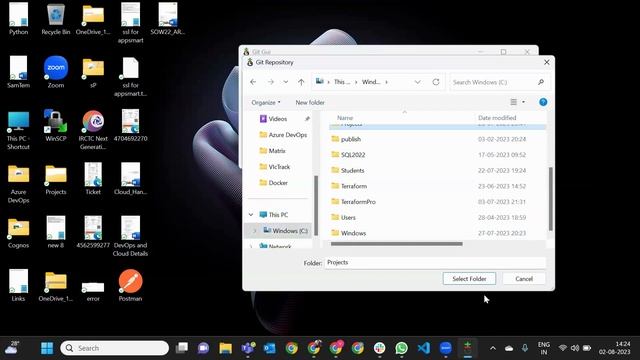The height and width of the screenshot is (360, 640).
Task: Select IRCTC Next Generation desktop shortcut
Action: click(x=93, y=130)
